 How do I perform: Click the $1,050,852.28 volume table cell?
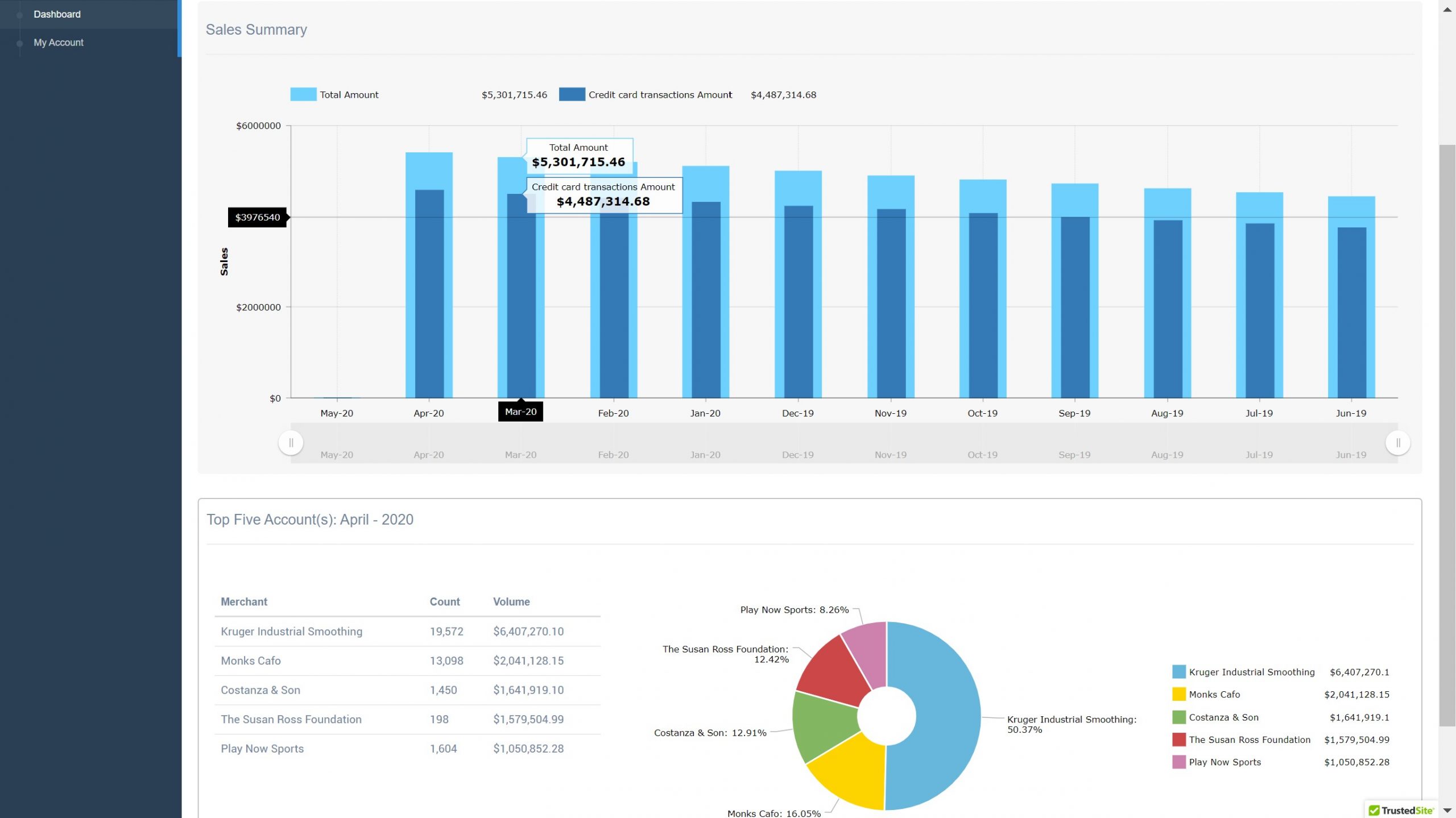click(528, 749)
